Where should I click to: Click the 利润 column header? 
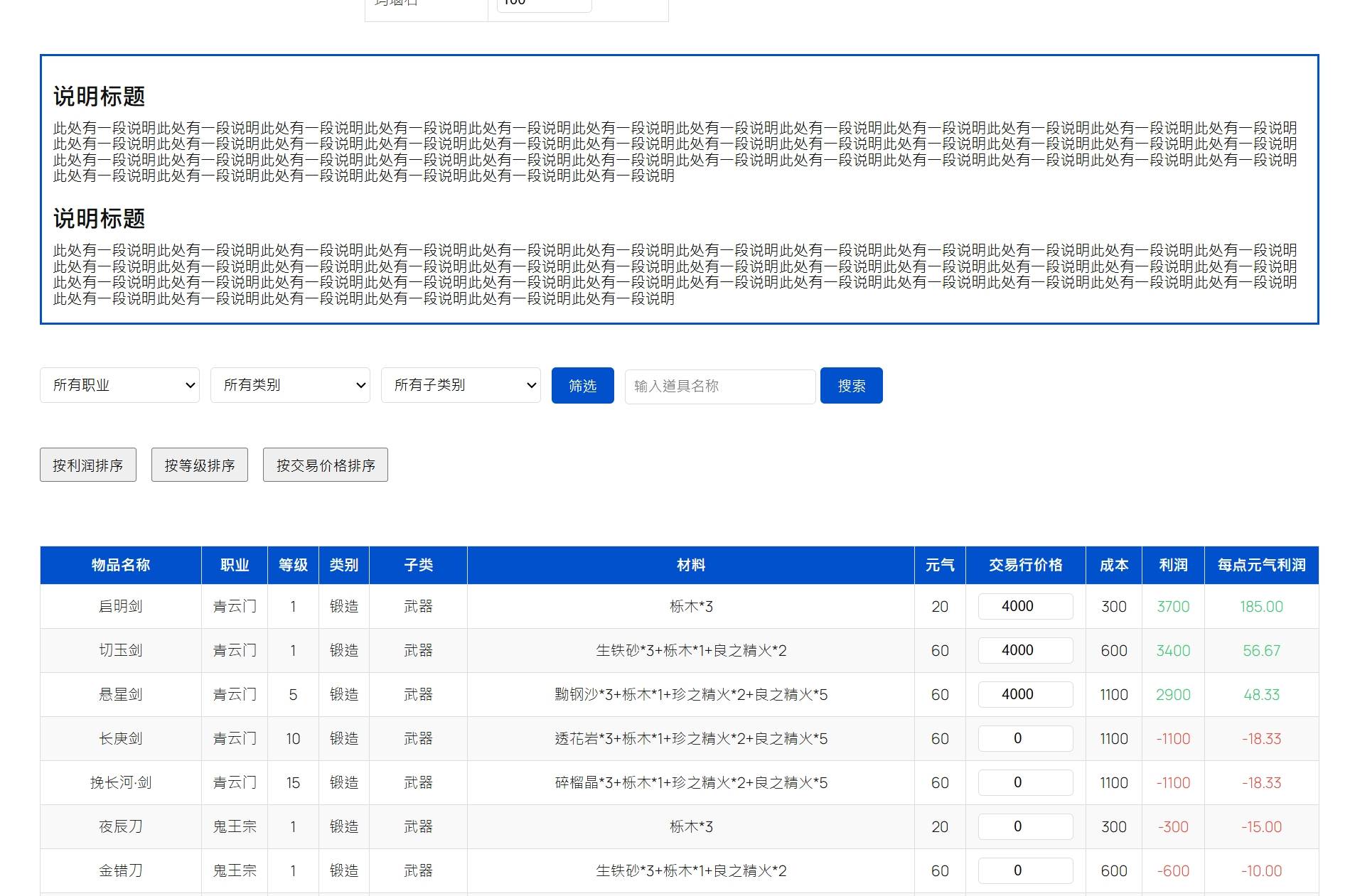[1173, 565]
